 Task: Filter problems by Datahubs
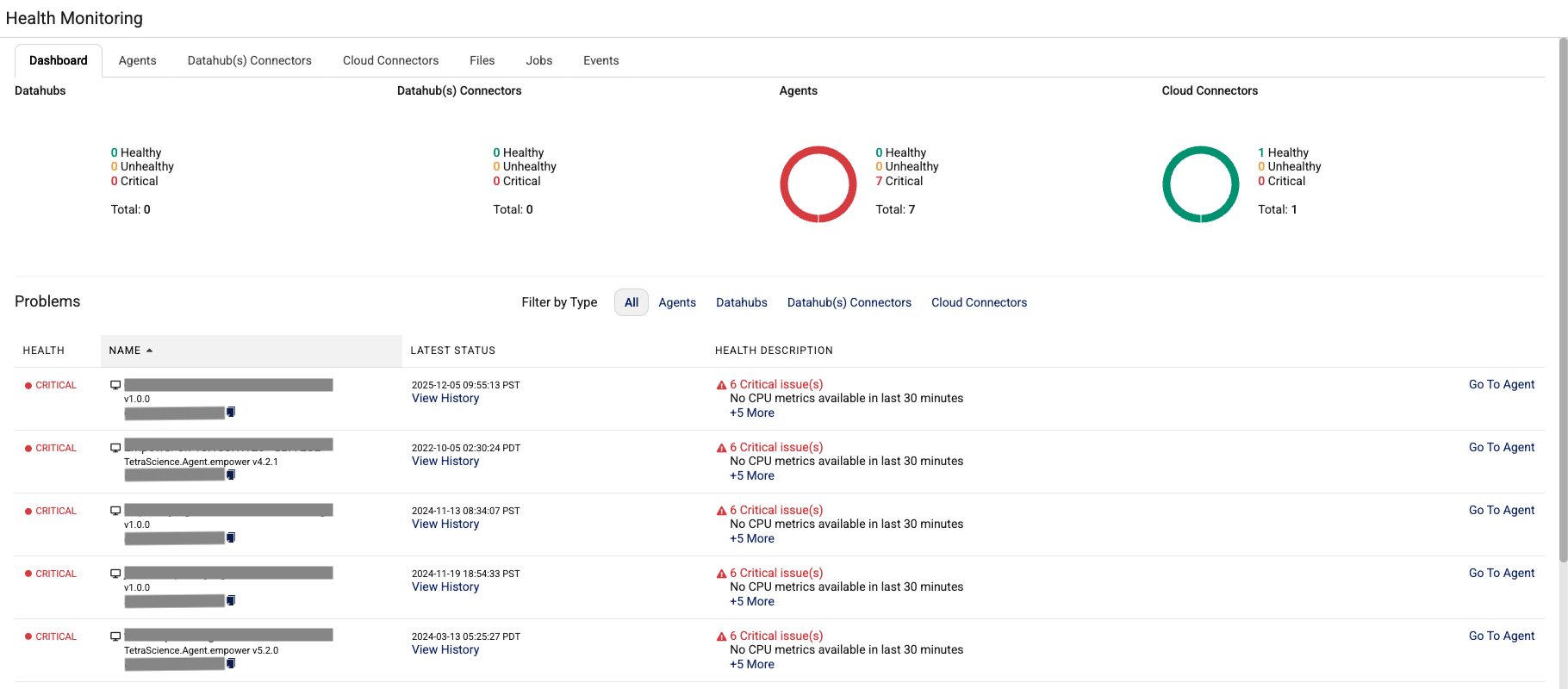[x=742, y=302]
